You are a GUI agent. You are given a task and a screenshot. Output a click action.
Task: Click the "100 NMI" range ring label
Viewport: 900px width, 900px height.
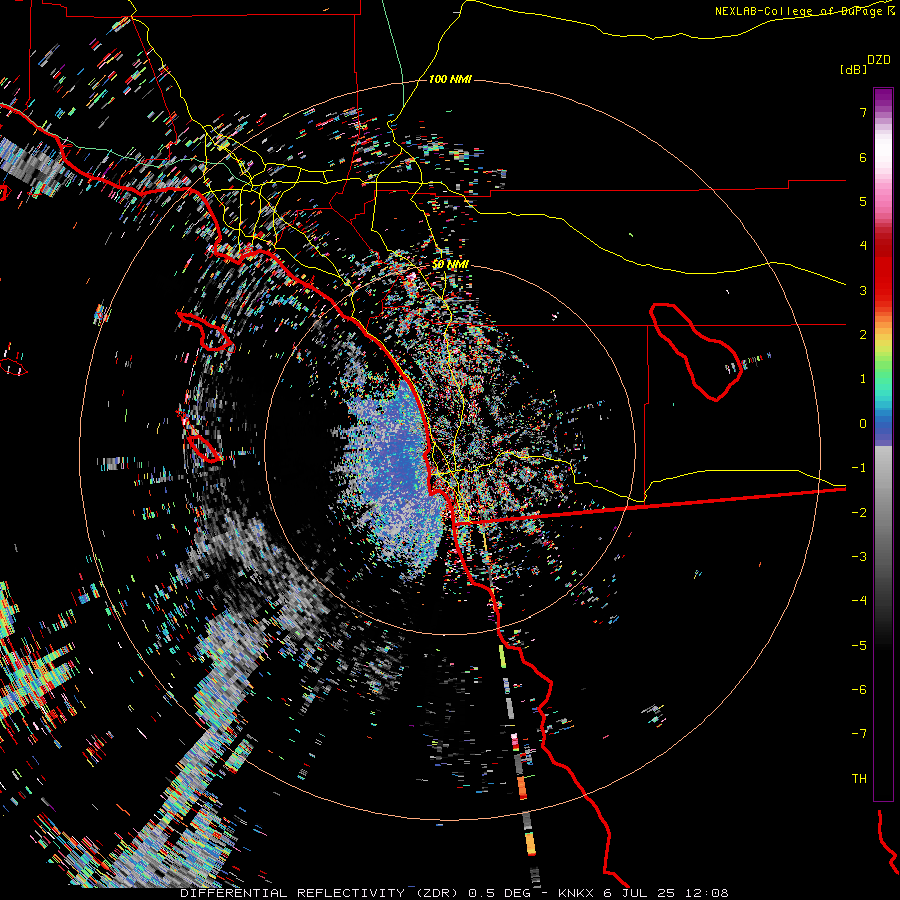pos(450,79)
